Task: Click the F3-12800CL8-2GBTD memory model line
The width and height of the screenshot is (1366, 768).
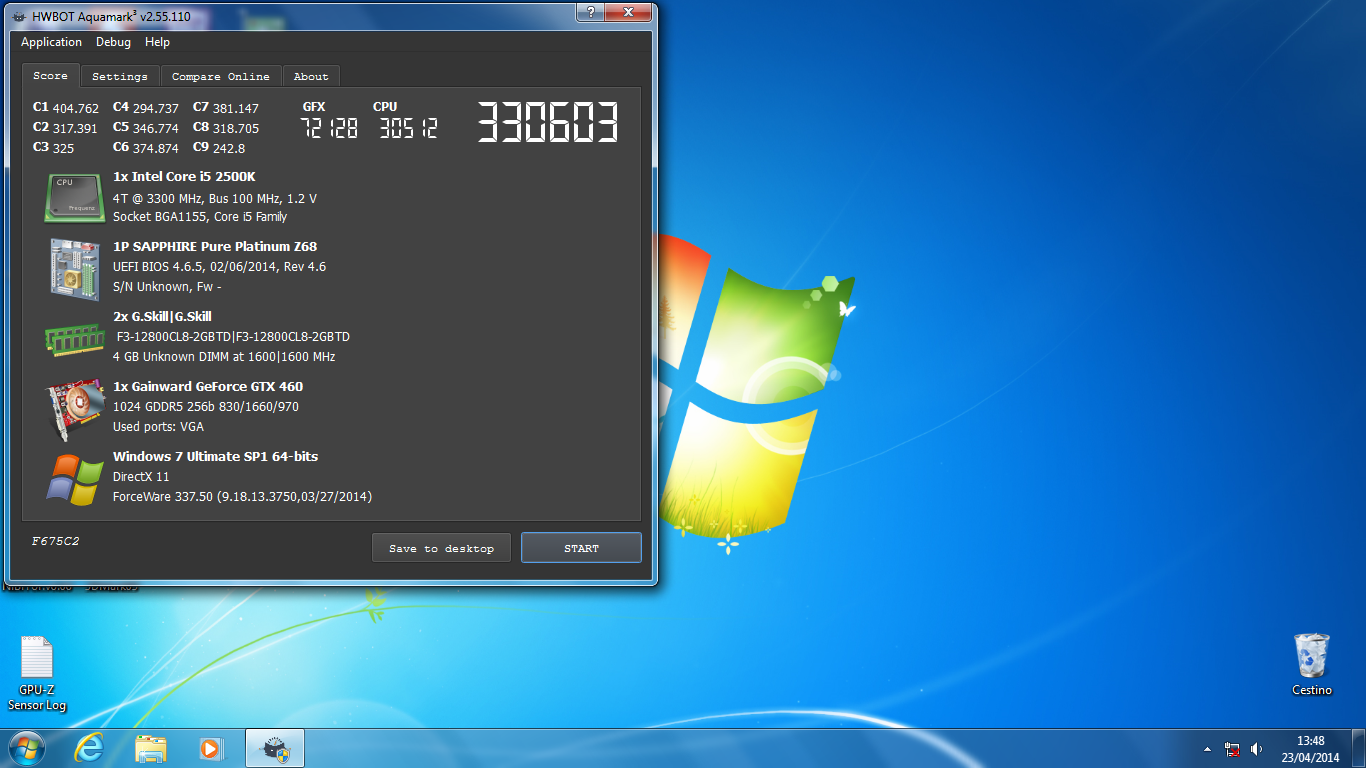Action: (233, 337)
